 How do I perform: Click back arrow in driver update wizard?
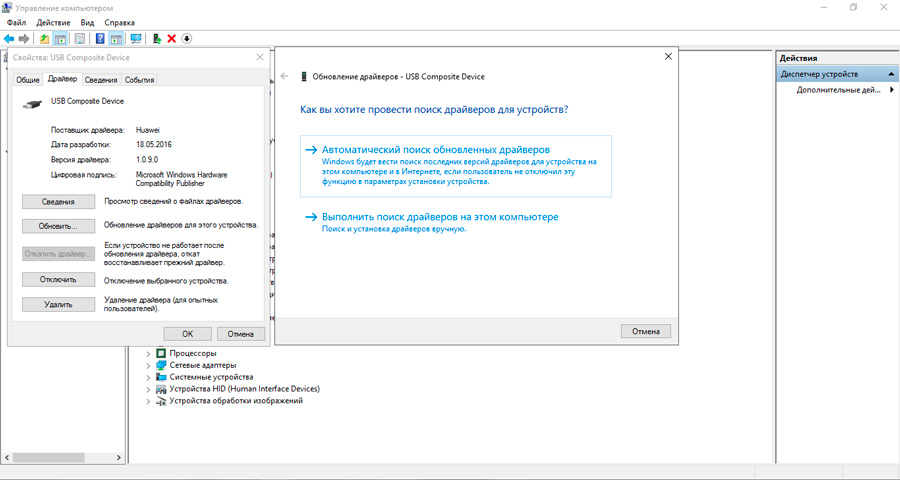(285, 76)
